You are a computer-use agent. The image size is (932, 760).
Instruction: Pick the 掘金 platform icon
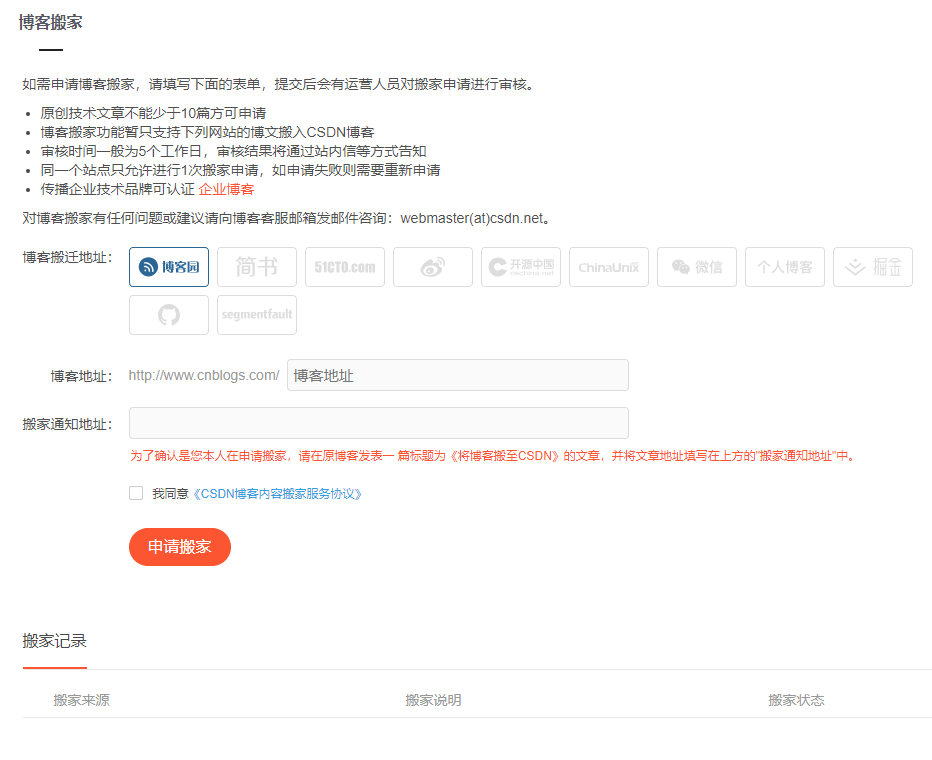(x=872, y=266)
